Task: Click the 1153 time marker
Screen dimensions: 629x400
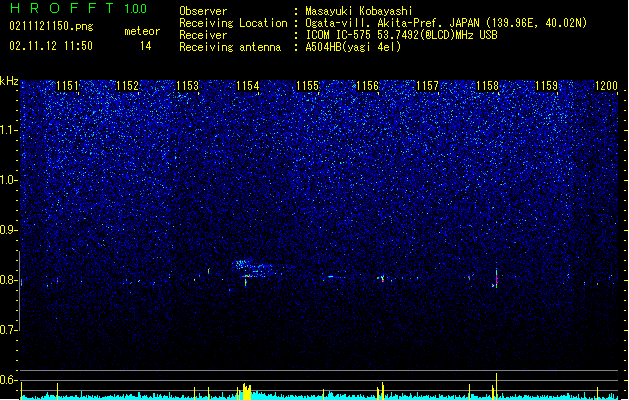Action: (187, 86)
